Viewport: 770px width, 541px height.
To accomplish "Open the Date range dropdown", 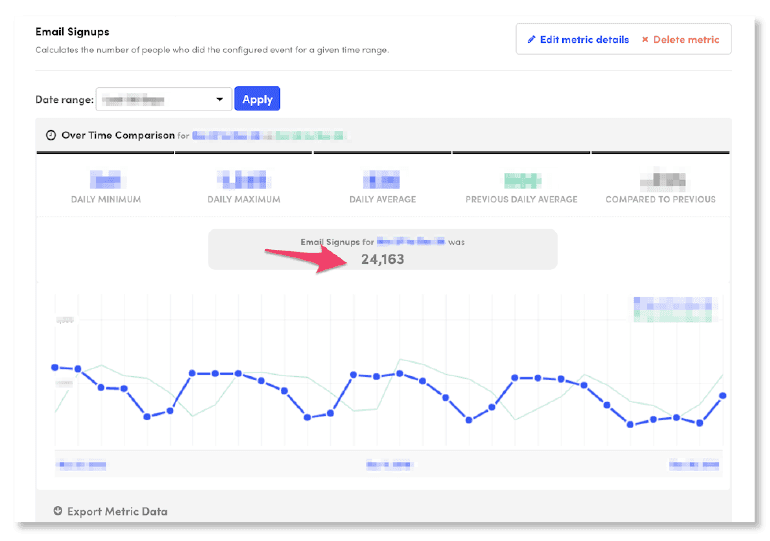I will click(164, 99).
